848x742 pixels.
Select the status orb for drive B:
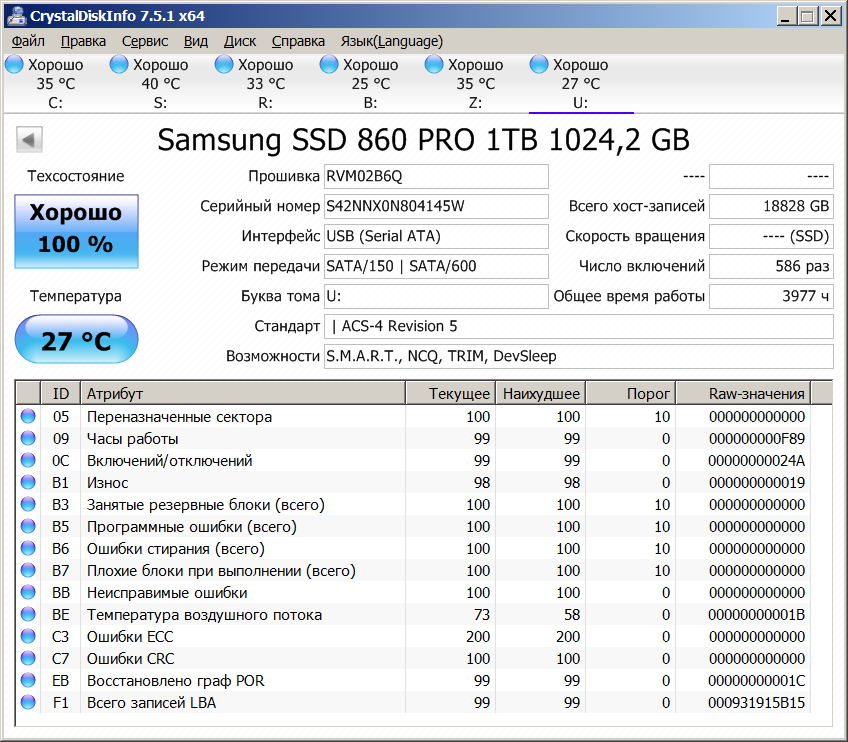(x=329, y=64)
